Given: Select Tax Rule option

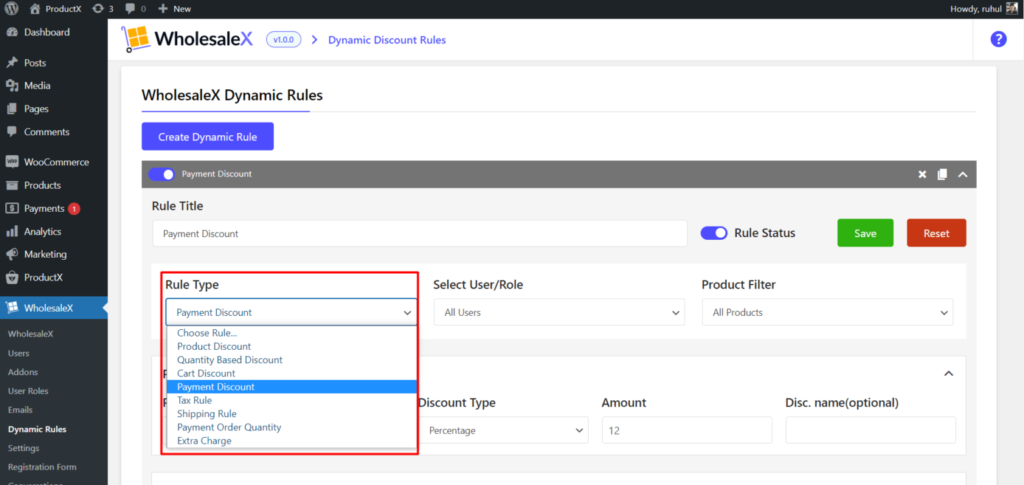Looking at the screenshot, I should pyautogui.click(x=292, y=400).
